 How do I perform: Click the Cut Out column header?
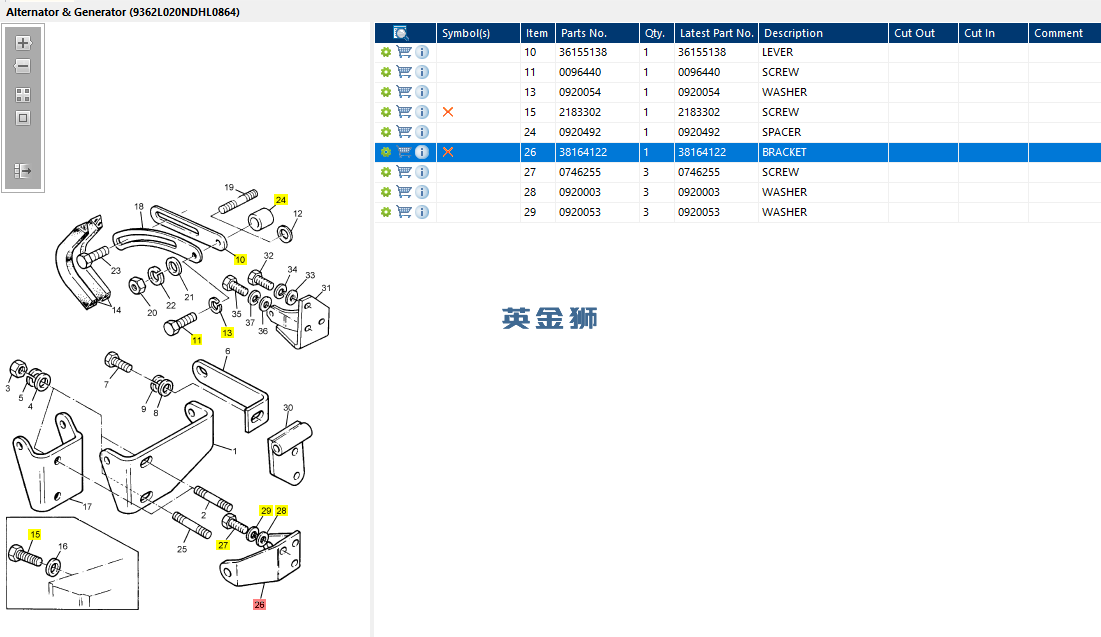tap(923, 33)
